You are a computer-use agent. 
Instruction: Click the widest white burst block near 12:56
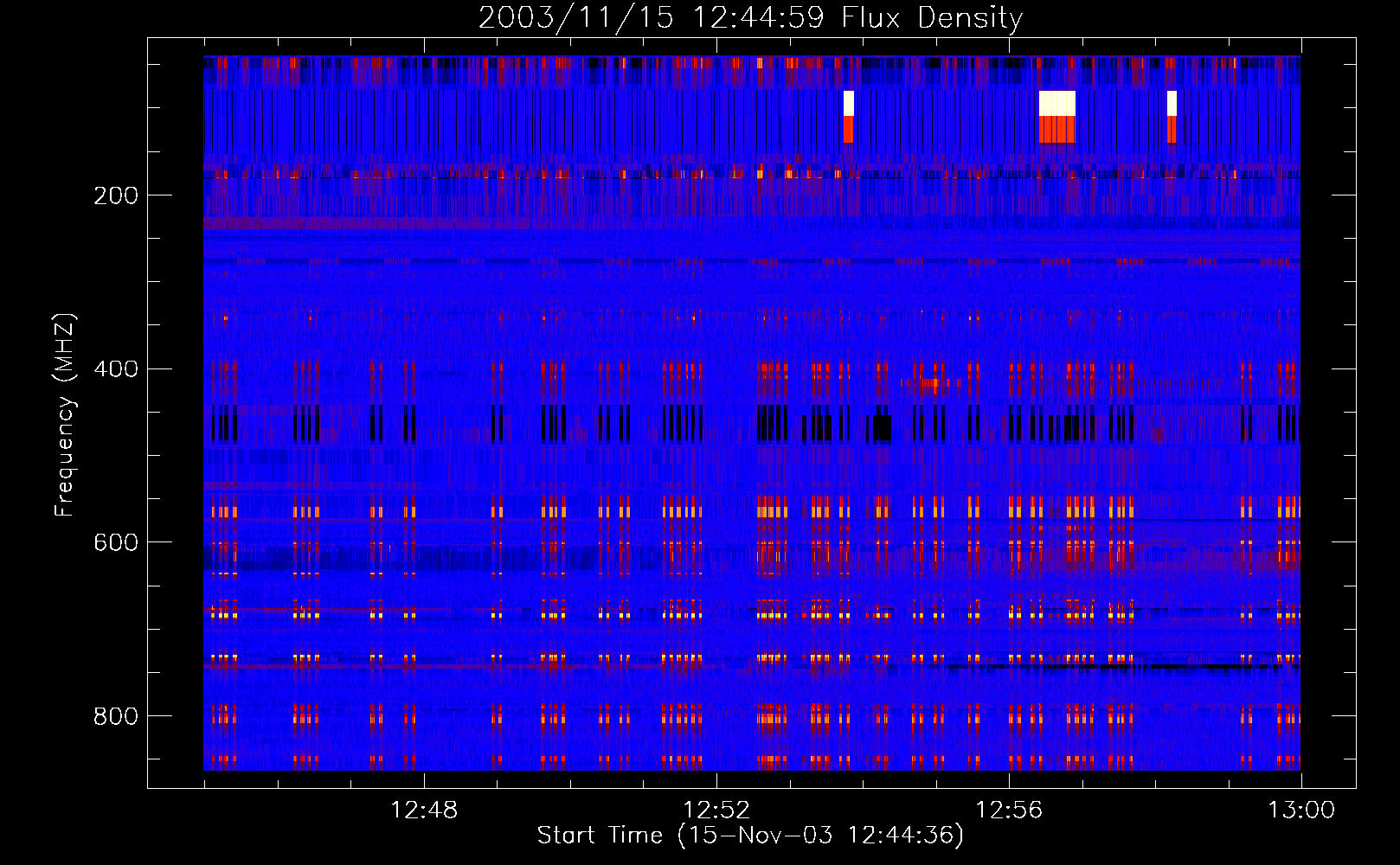click(x=1057, y=103)
